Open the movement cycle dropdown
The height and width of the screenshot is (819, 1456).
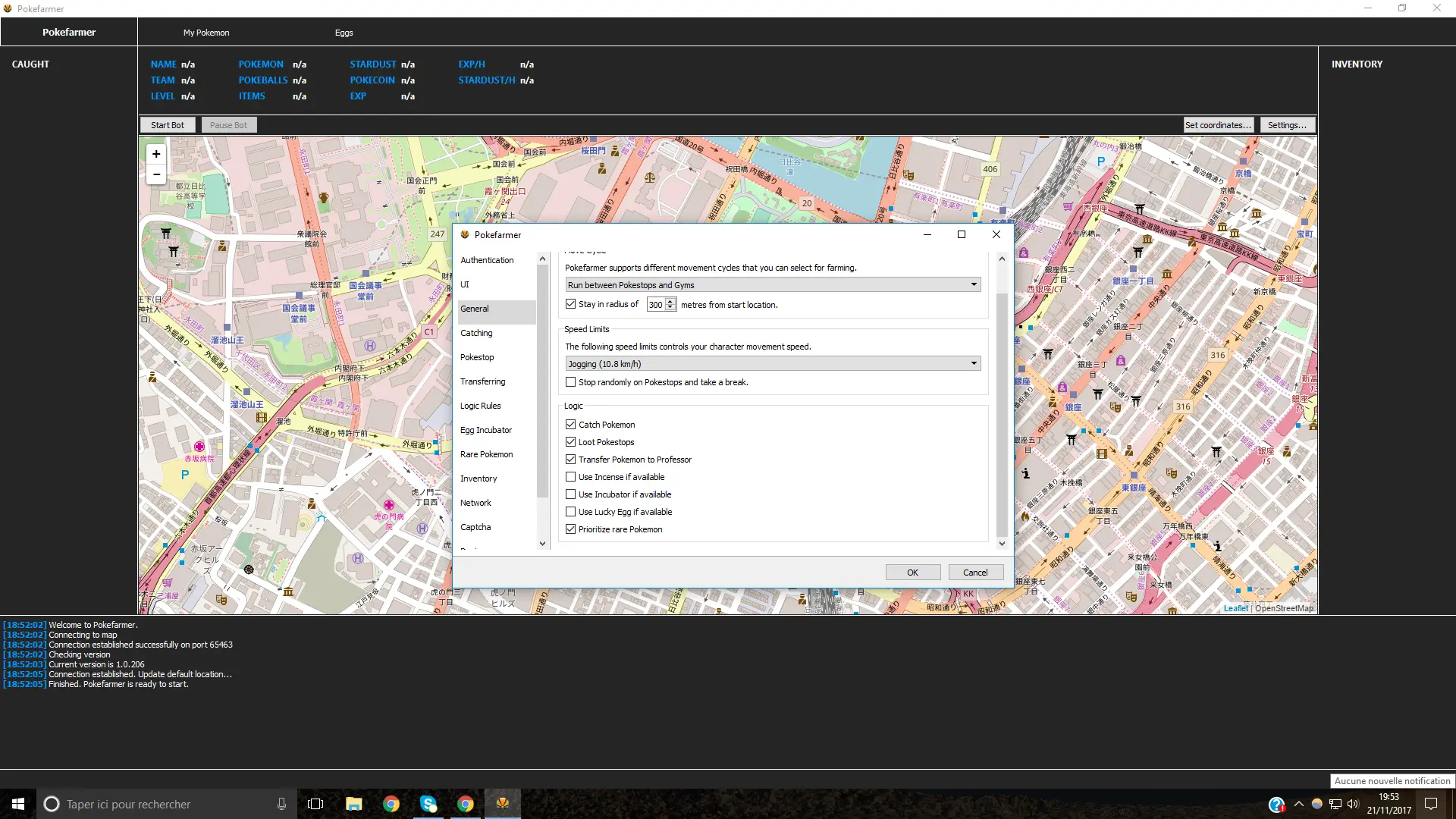click(773, 285)
